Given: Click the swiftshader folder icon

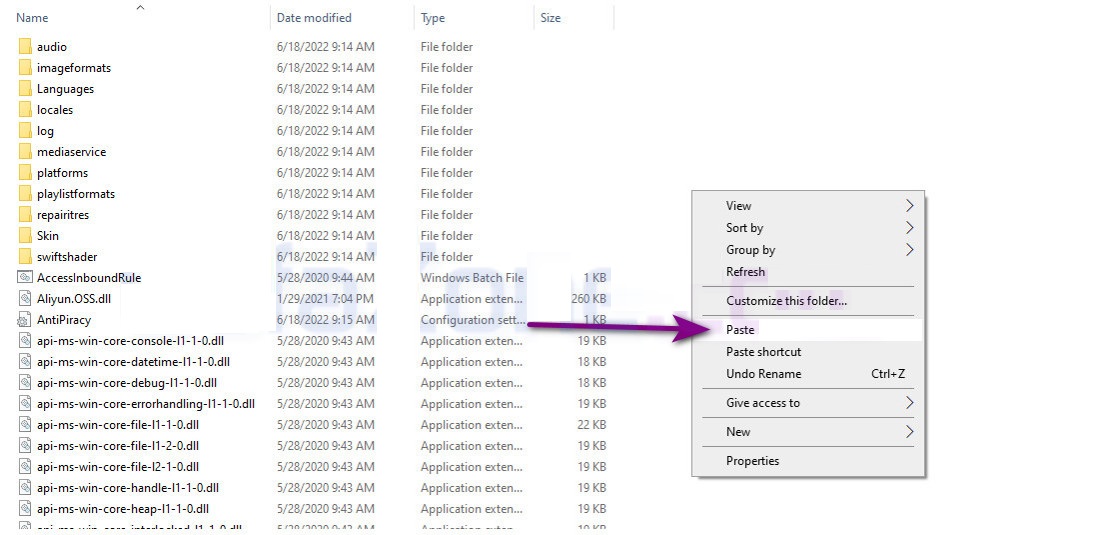Looking at the screenshot, I should pos(25,257).
